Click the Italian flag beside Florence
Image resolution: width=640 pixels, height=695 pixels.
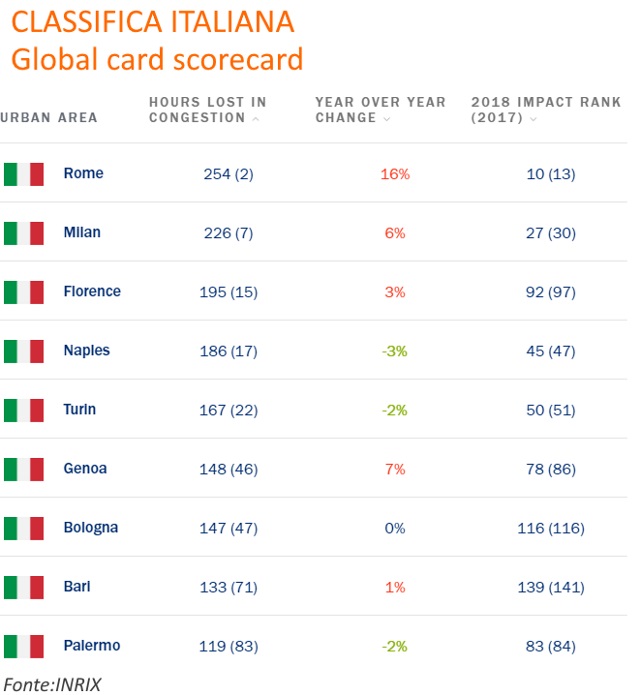[x=23, y=292]
